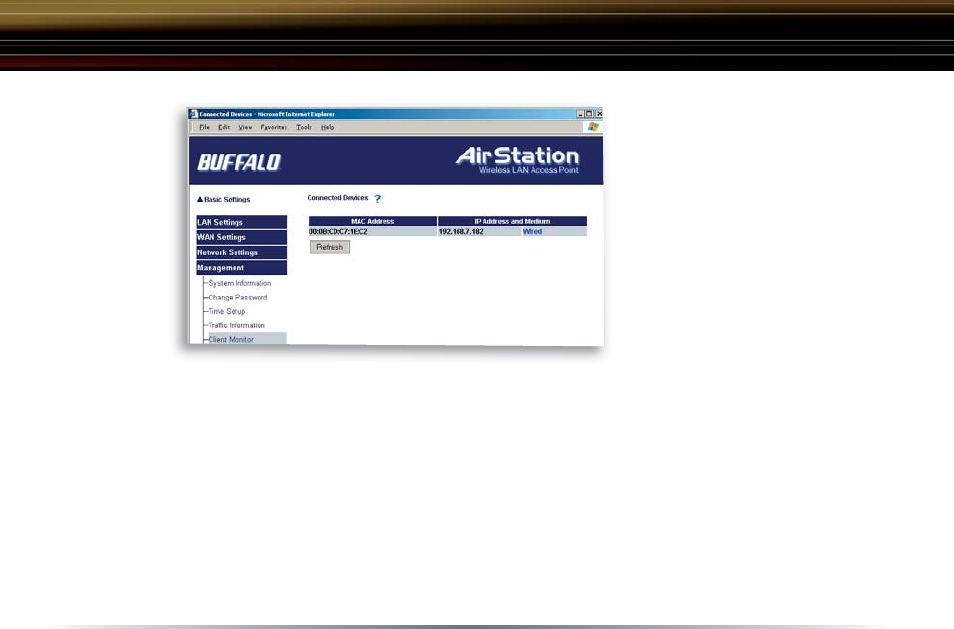The image size is (954, 629).
Task: Open the Tools menu
Action: [x=304, y=127]
